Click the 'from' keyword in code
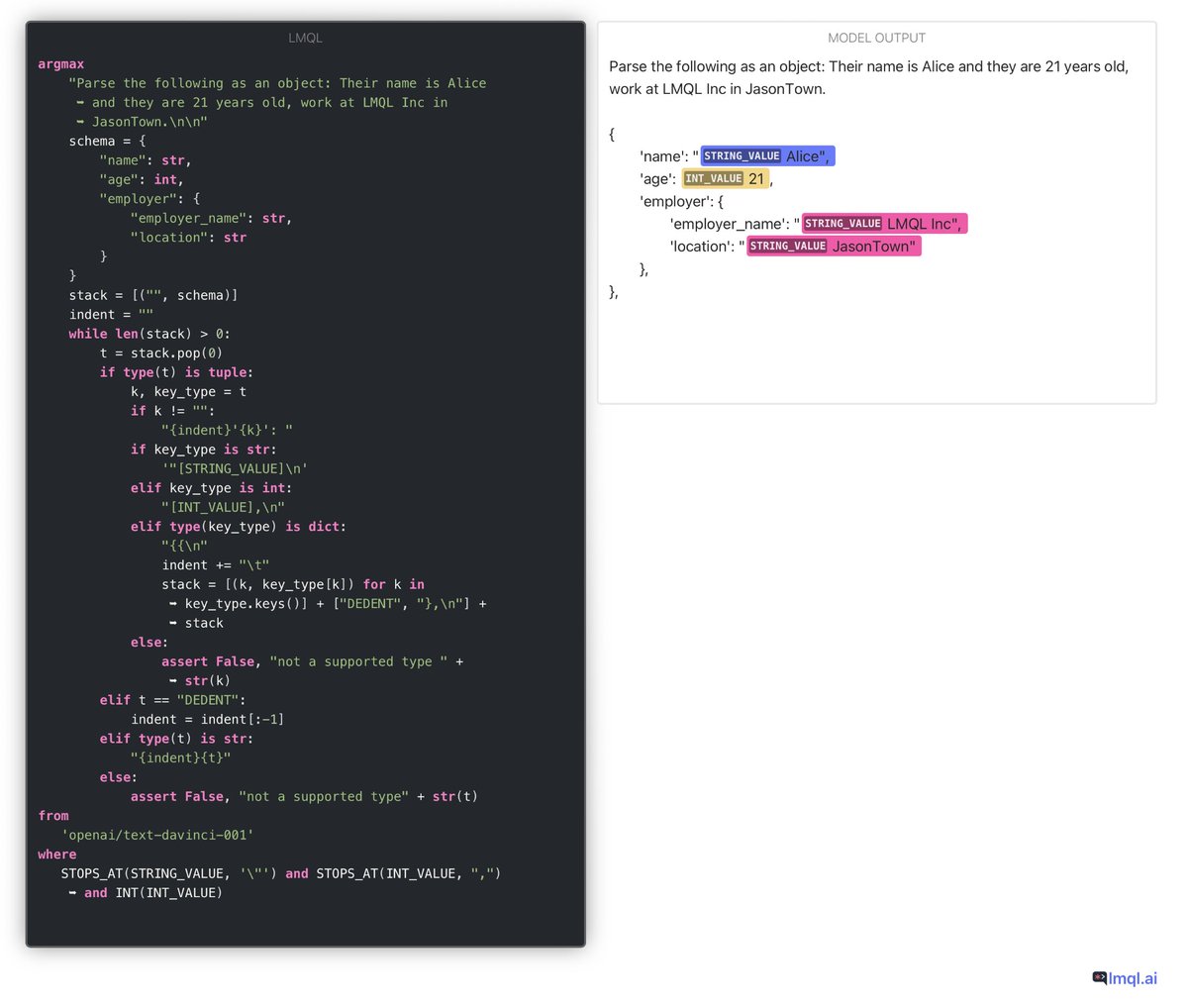 (53, 816)
